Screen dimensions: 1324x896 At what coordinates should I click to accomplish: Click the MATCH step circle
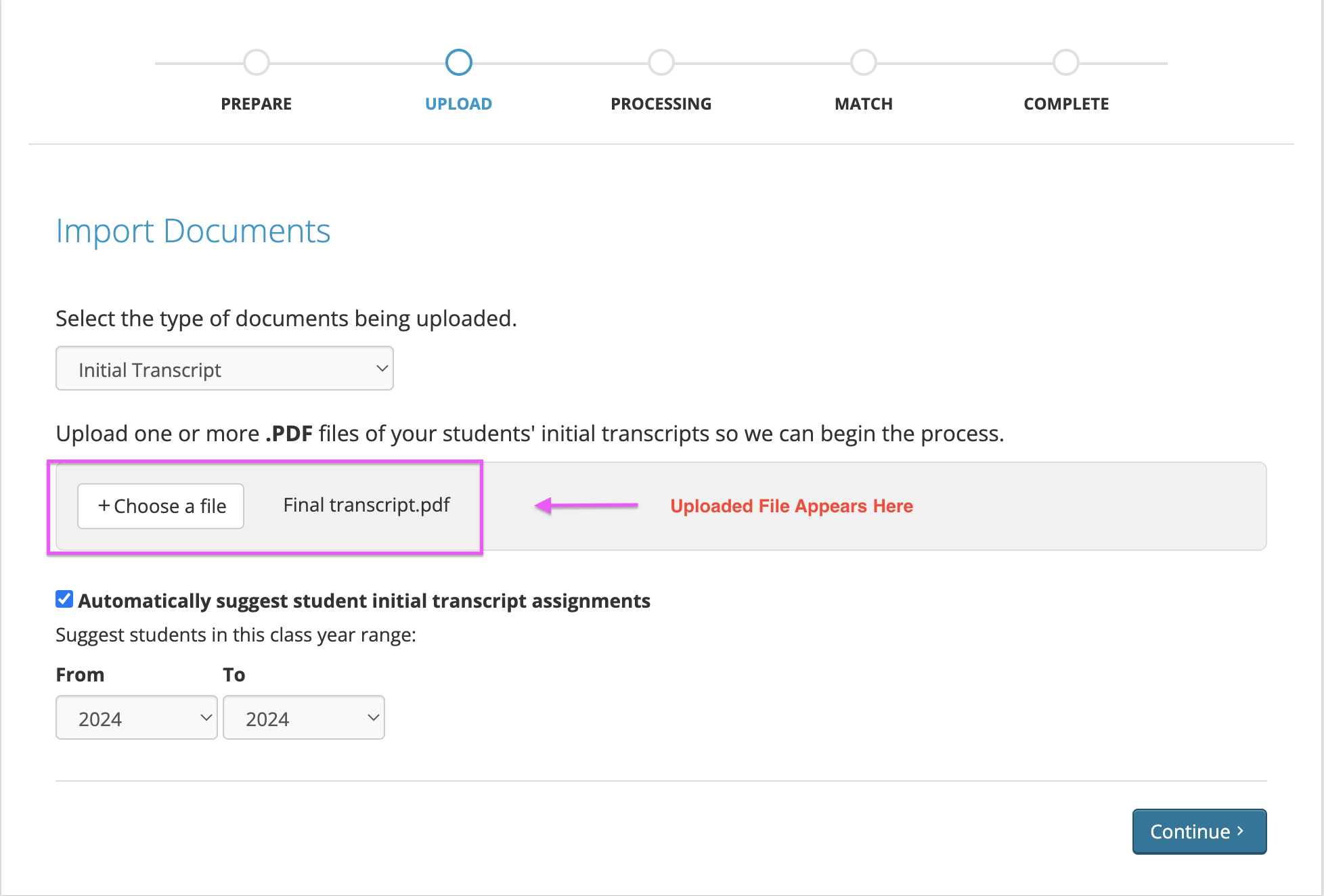point(864,62)
